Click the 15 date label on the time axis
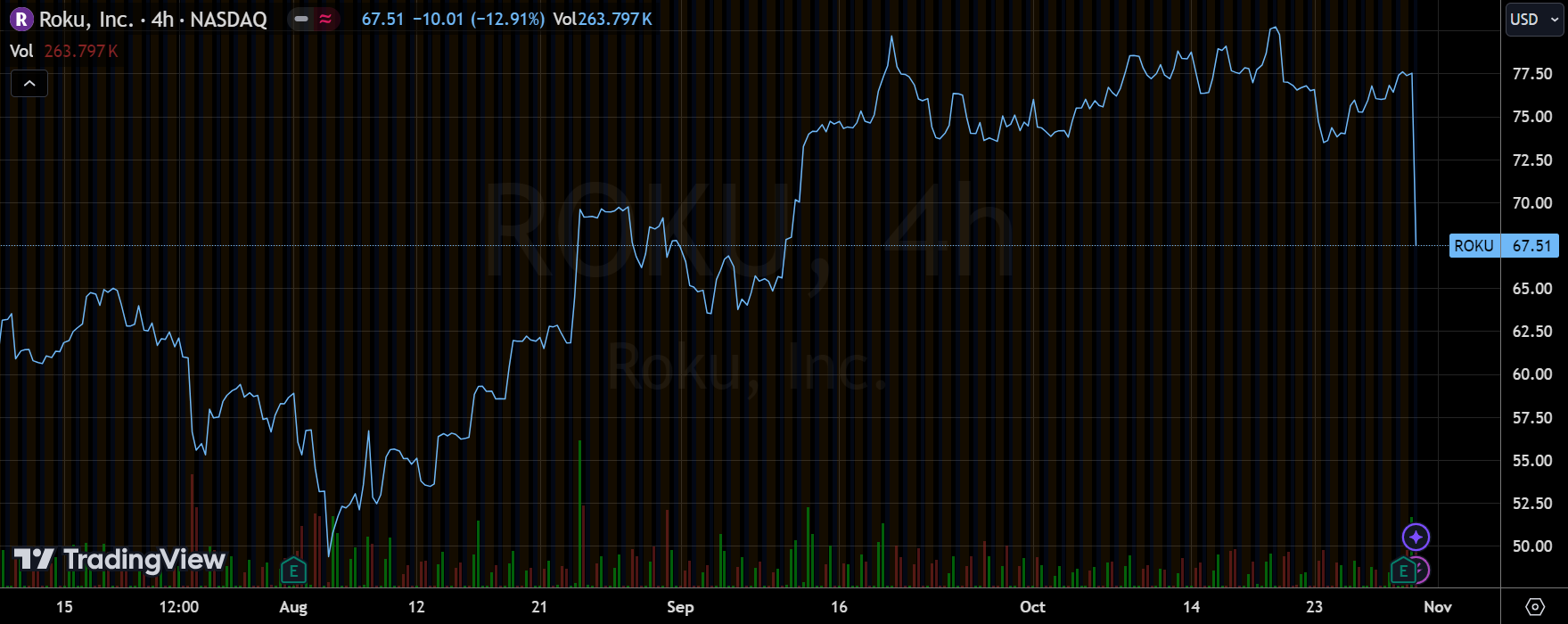Image resolution: width=1568 pixels, height=624 pixels. (64, 607)
